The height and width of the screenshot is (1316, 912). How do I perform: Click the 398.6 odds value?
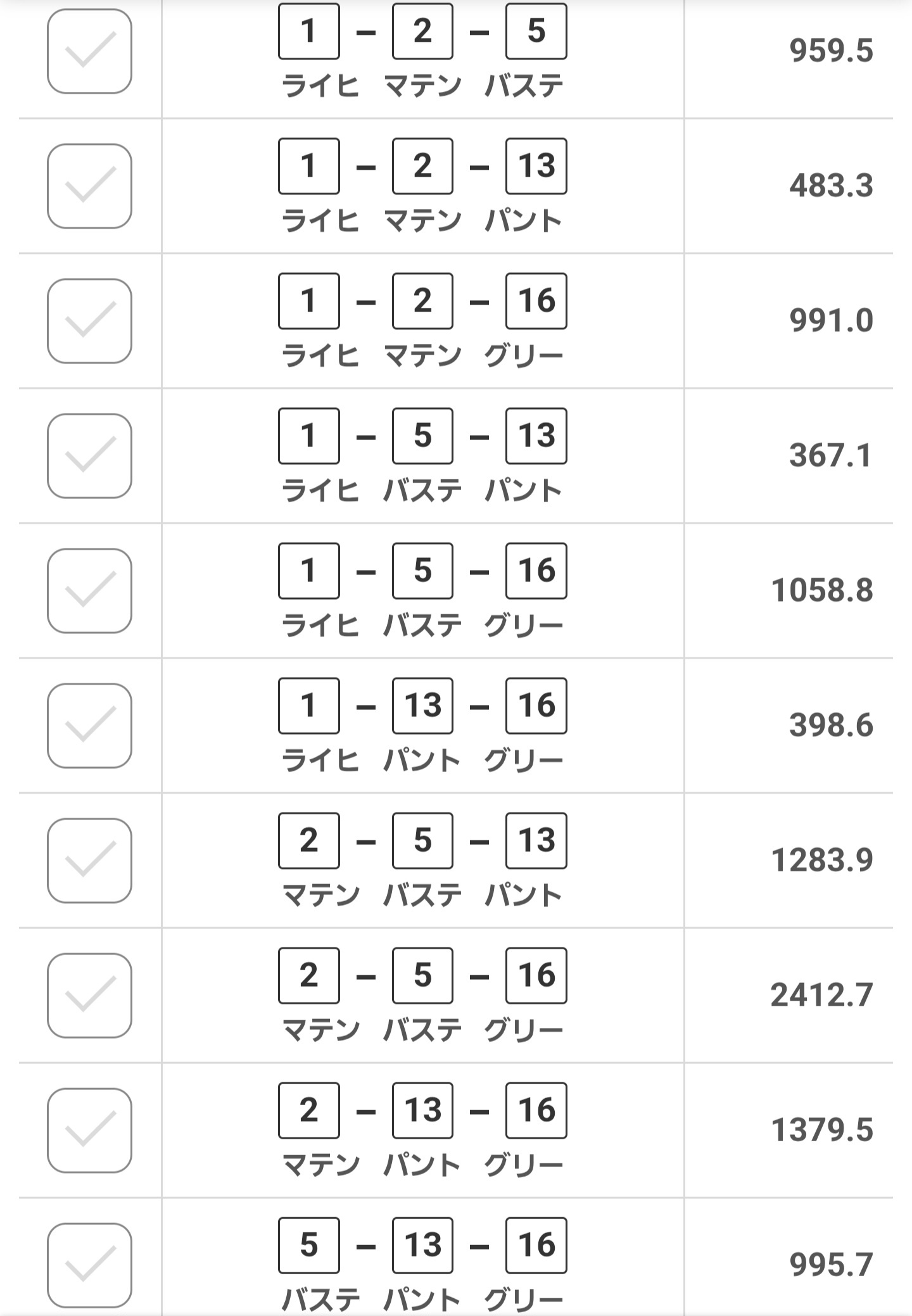(831, 725)
